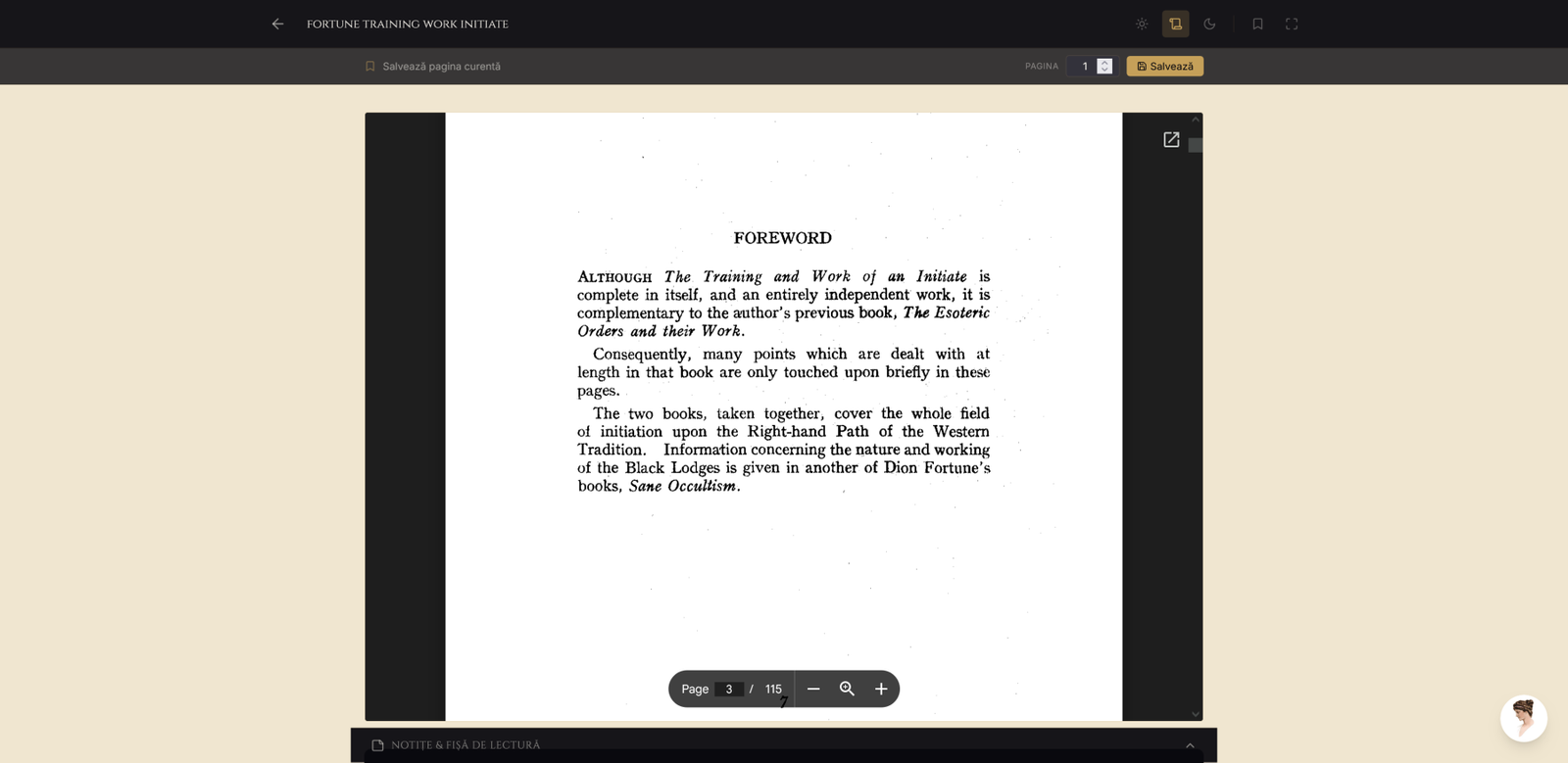Switch to the light sun theme

point(1142,24)
